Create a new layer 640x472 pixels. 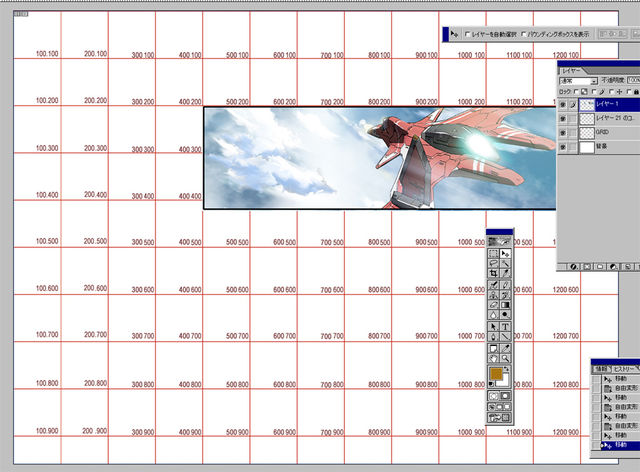627,267
